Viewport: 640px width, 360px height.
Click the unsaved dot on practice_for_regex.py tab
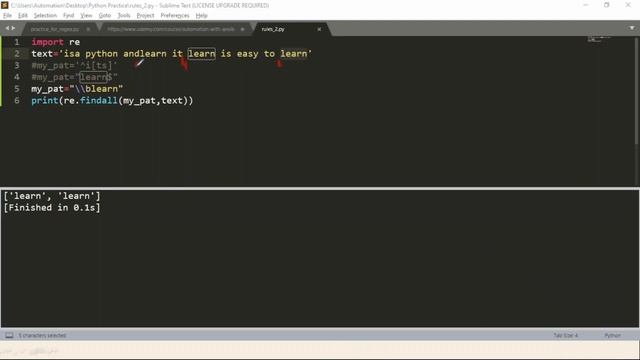(x=88, y=29)
